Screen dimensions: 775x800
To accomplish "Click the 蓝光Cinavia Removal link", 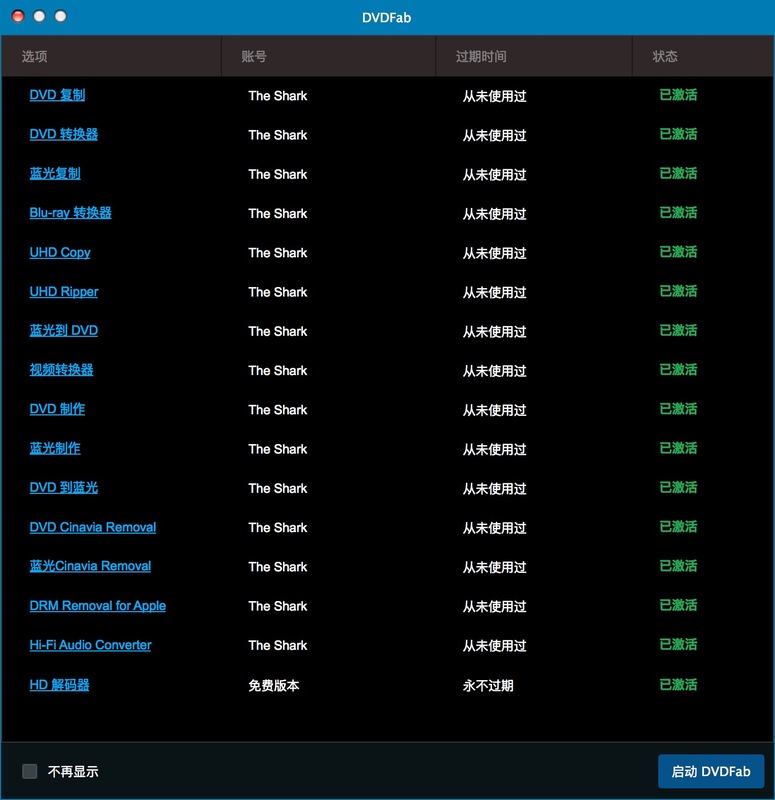I will coord(90,566).
